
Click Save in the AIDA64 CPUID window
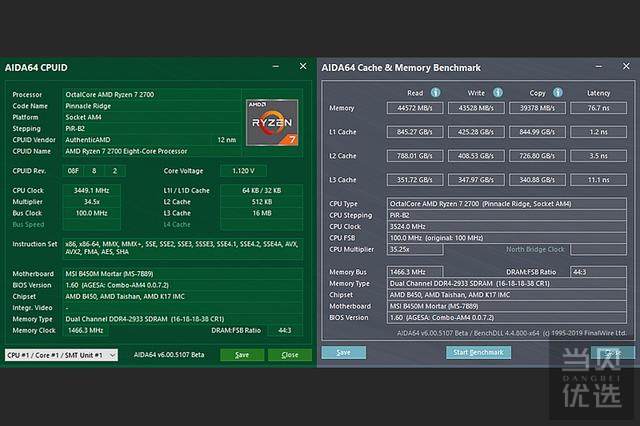(x=242, y=355)
